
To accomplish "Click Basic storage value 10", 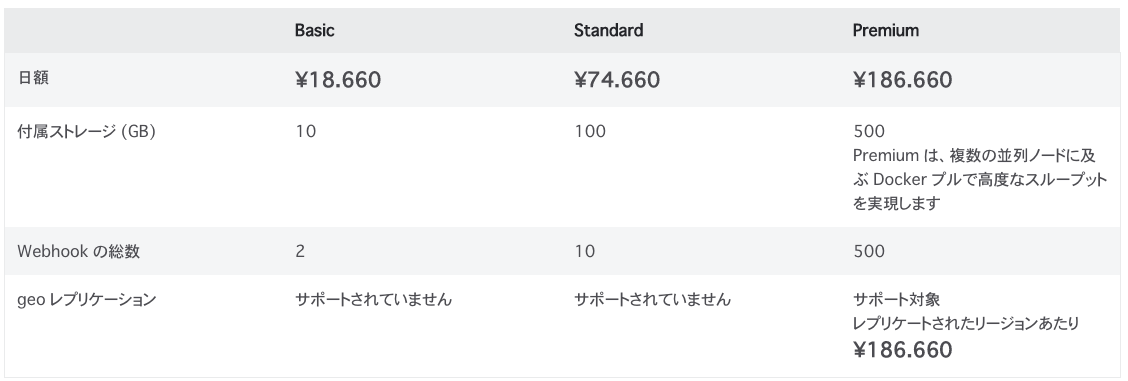I will point(305,132).
